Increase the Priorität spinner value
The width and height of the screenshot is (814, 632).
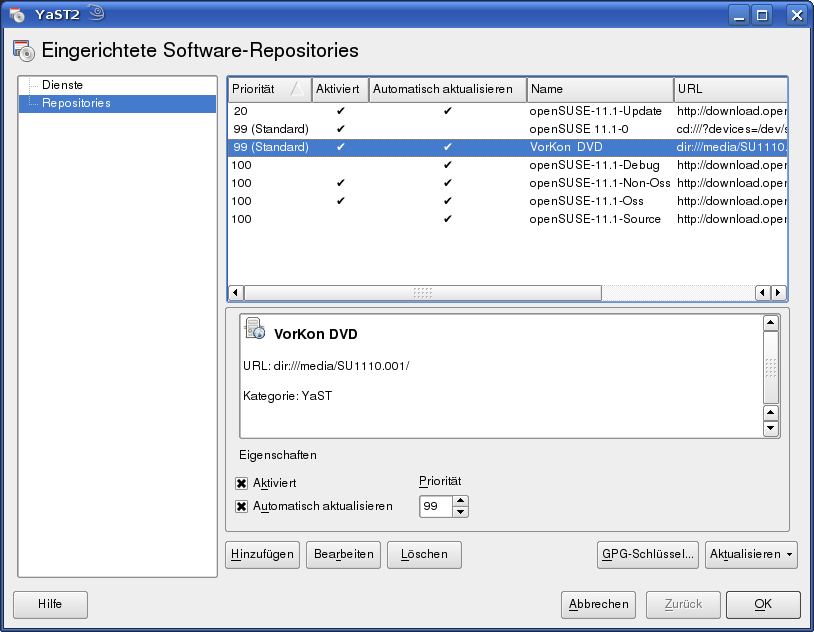click(460, 501)
